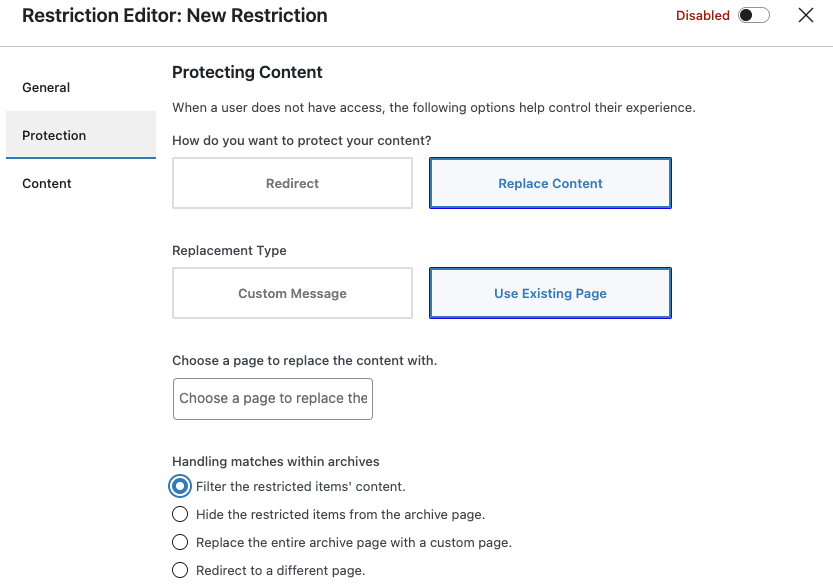
Task: Toggle the Disabled restriction status switch
Action: click(x=753, y=15)
